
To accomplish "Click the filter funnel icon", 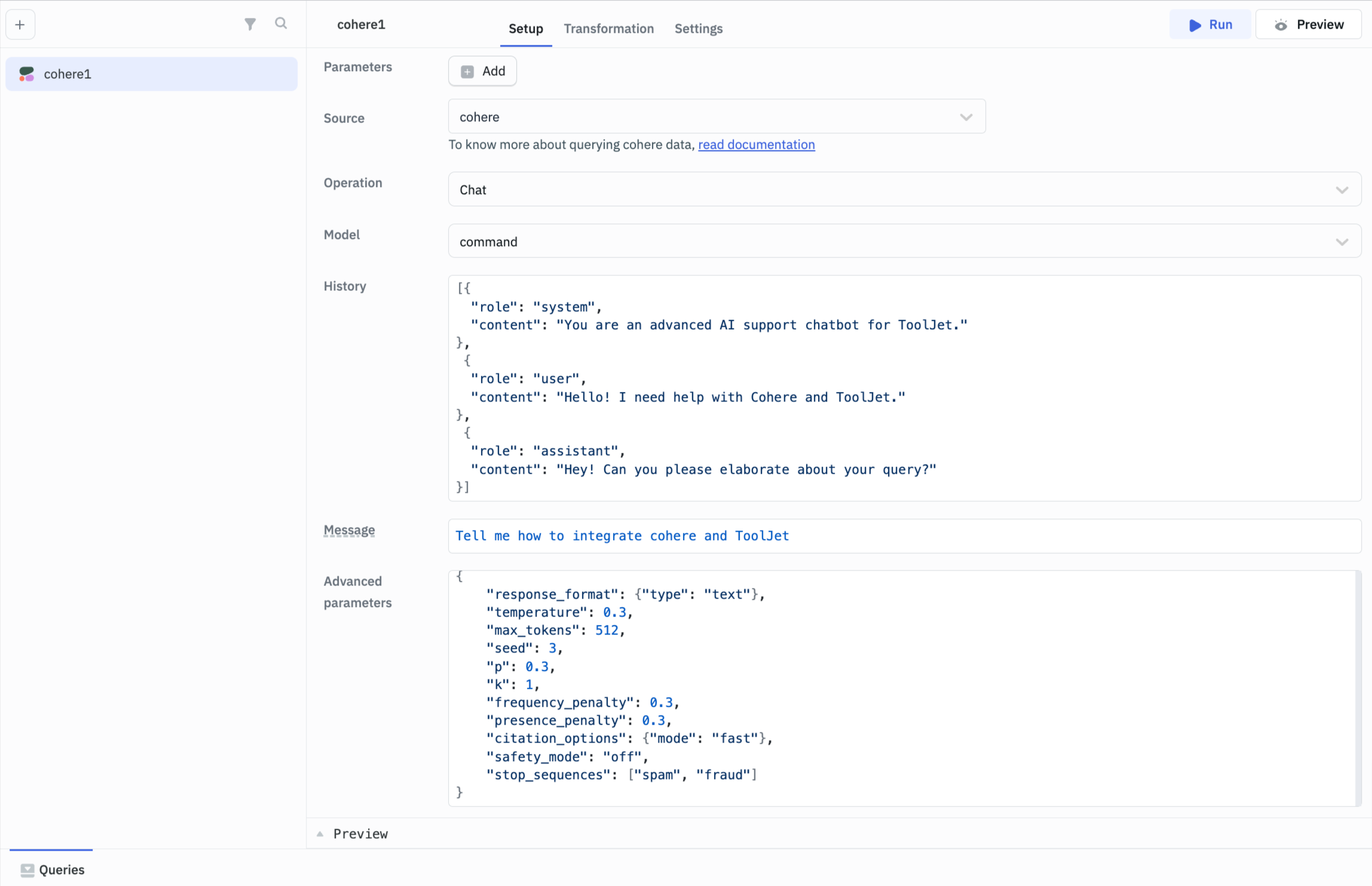I will (250, 24).
